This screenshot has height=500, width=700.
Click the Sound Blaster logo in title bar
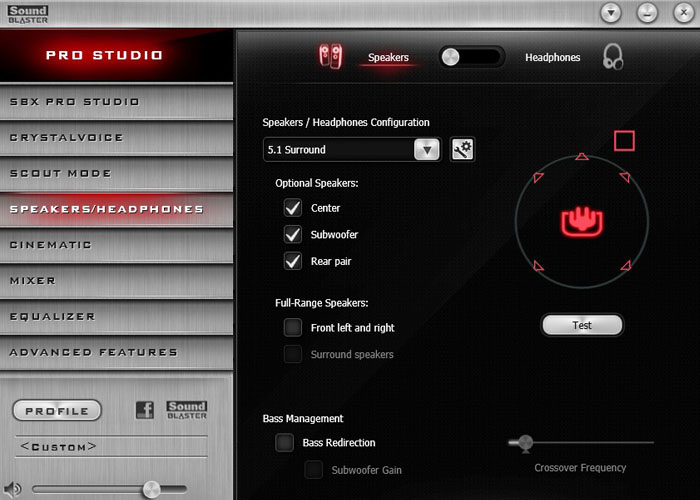(28, 14)
